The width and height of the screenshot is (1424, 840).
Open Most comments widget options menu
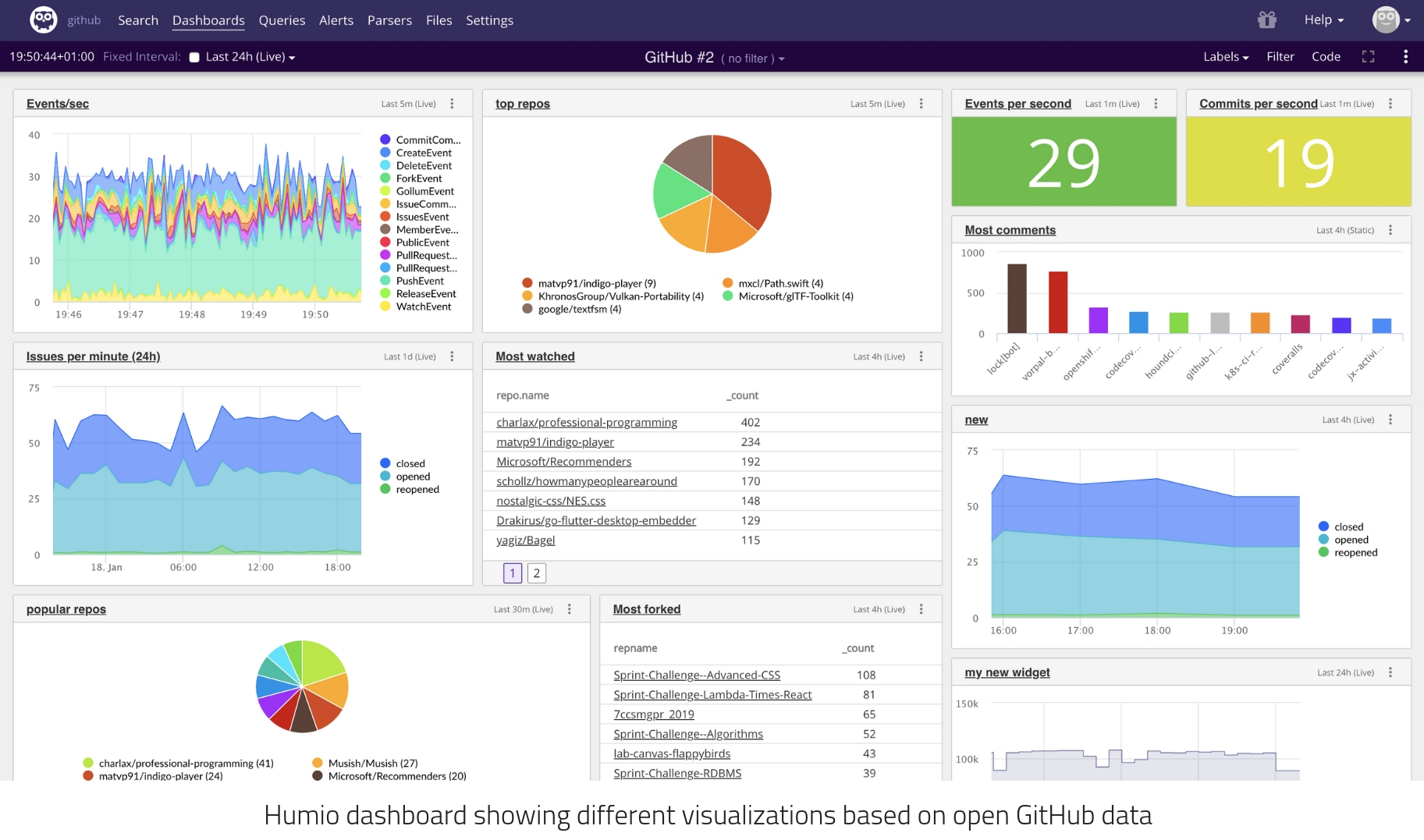1390,230
